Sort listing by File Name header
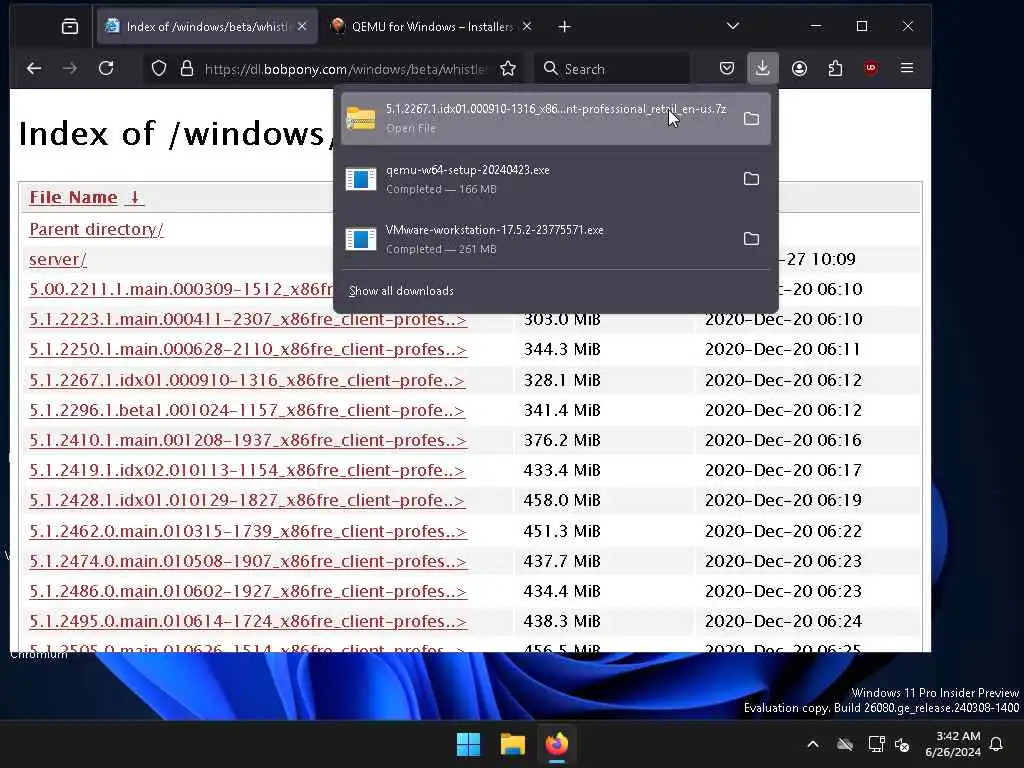 pos(73,197)
